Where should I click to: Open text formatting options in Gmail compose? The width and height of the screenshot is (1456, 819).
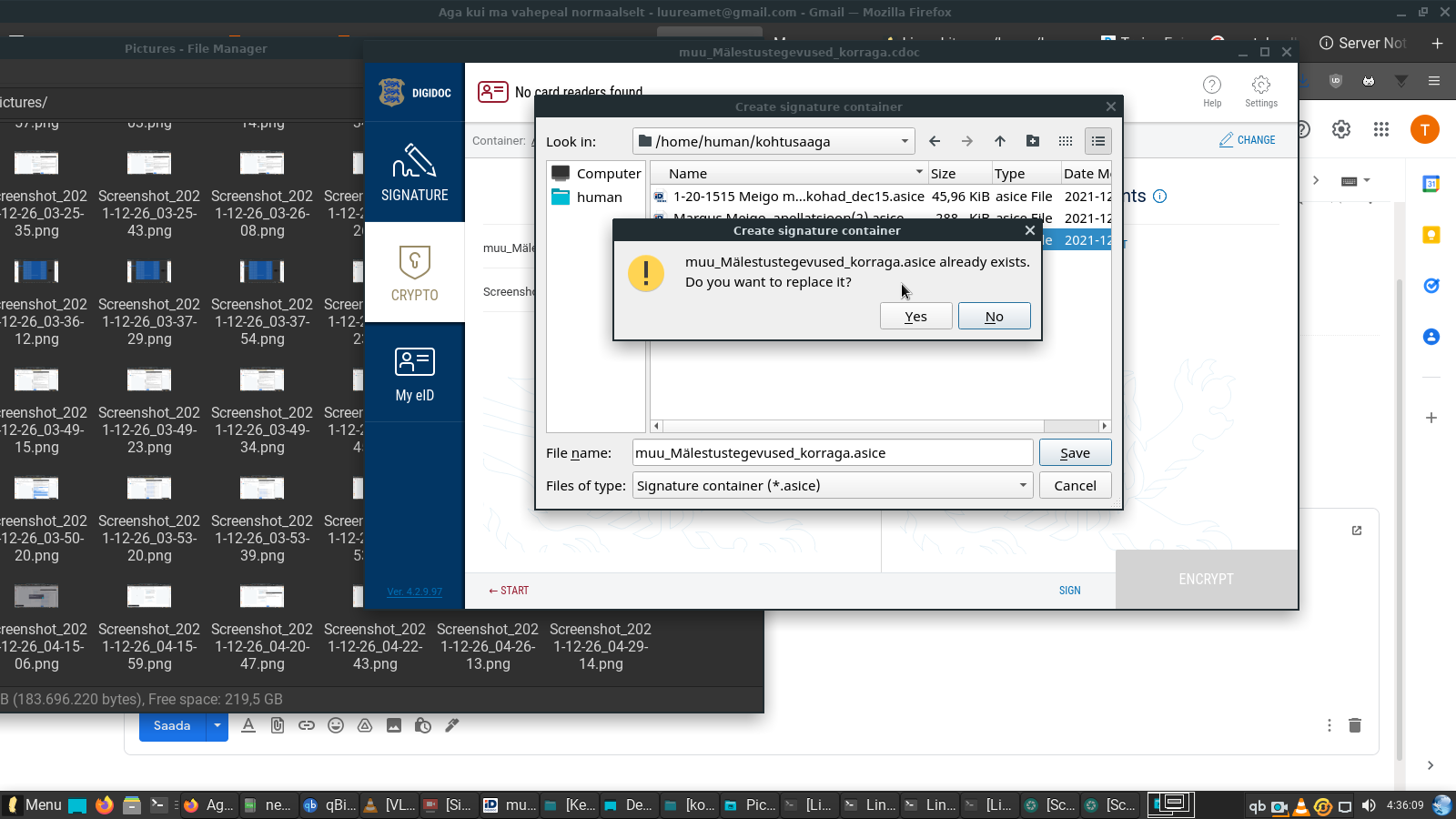[248, 725]
